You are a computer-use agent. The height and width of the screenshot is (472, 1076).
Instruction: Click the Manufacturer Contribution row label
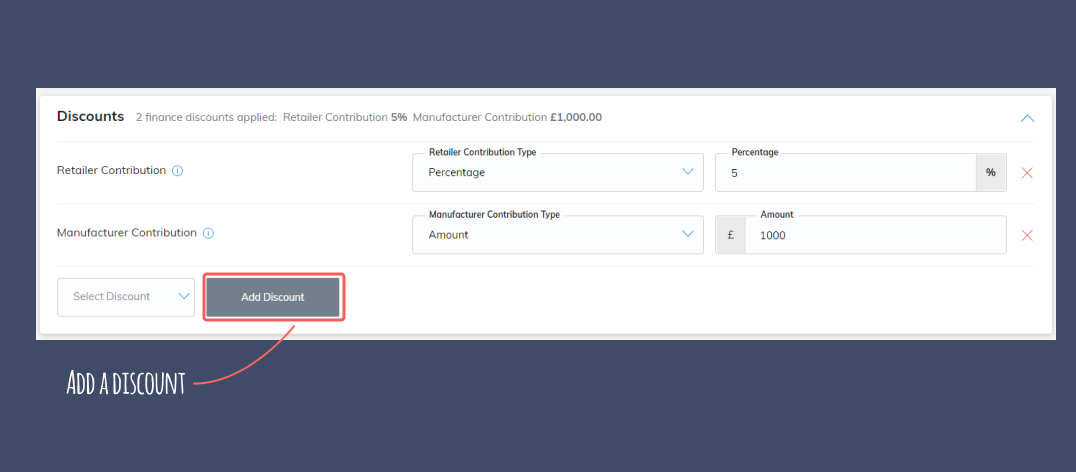tap(127, 233)
